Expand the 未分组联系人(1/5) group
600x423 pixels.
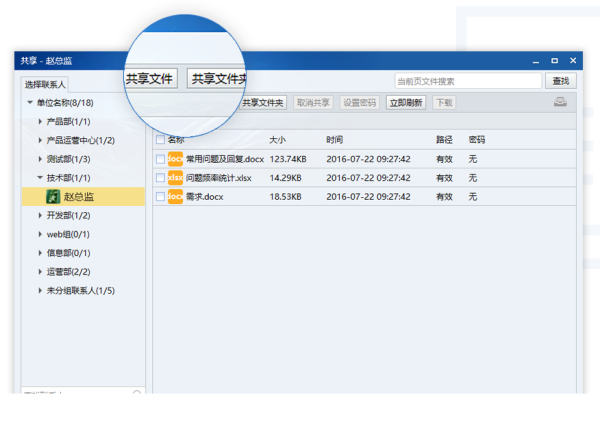point(40,290)
